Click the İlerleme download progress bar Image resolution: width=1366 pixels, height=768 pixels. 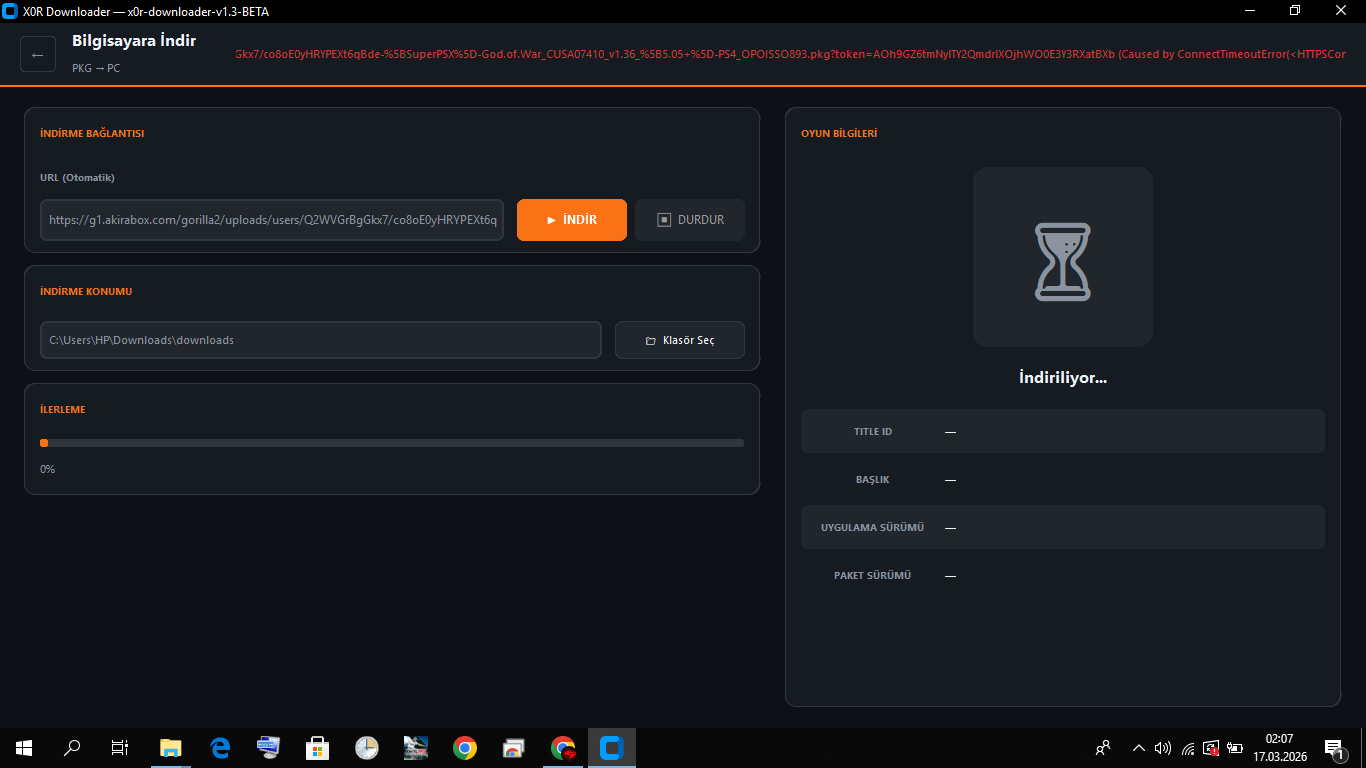(392, 443)
